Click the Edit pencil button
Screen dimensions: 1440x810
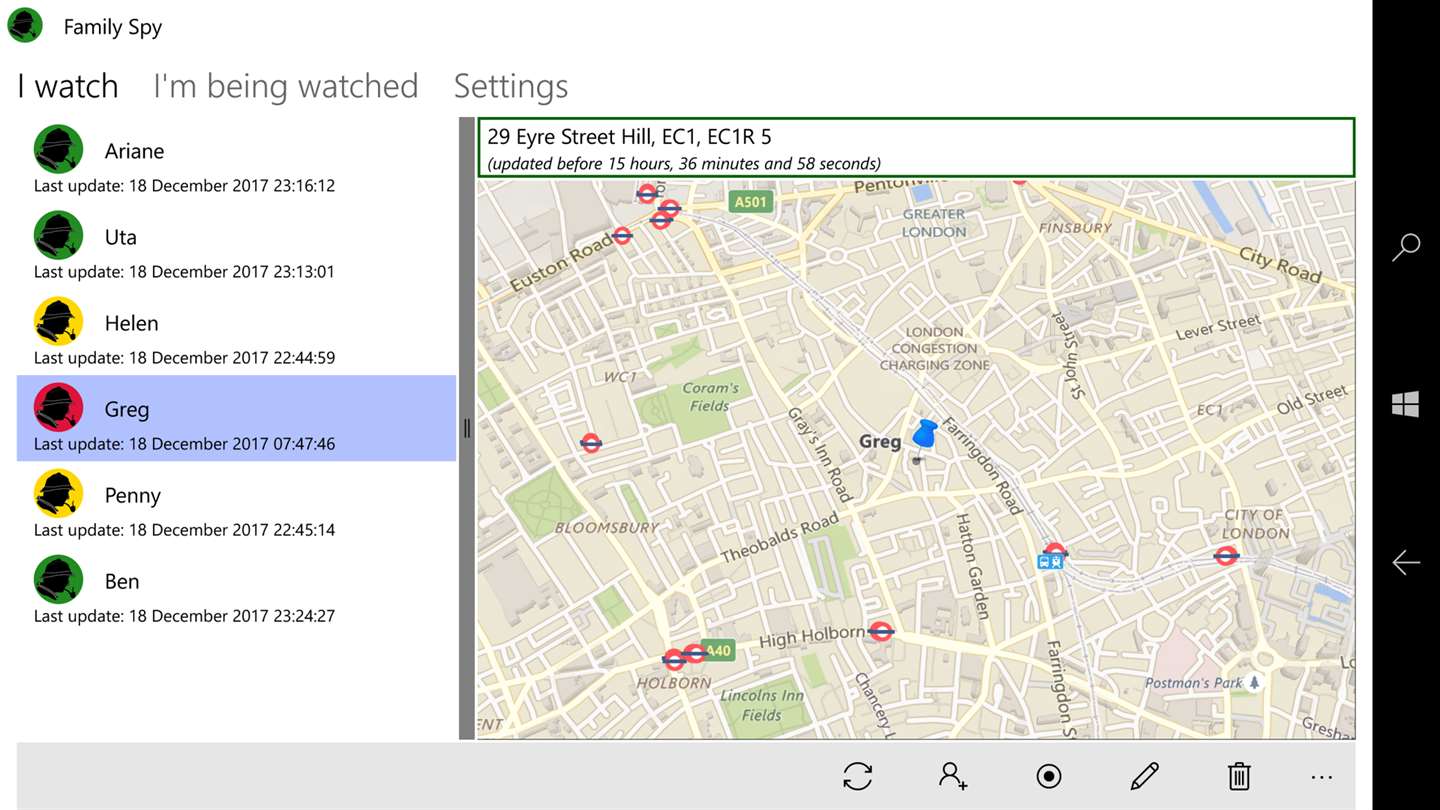pyautogui.click(x=1144, y=776)
